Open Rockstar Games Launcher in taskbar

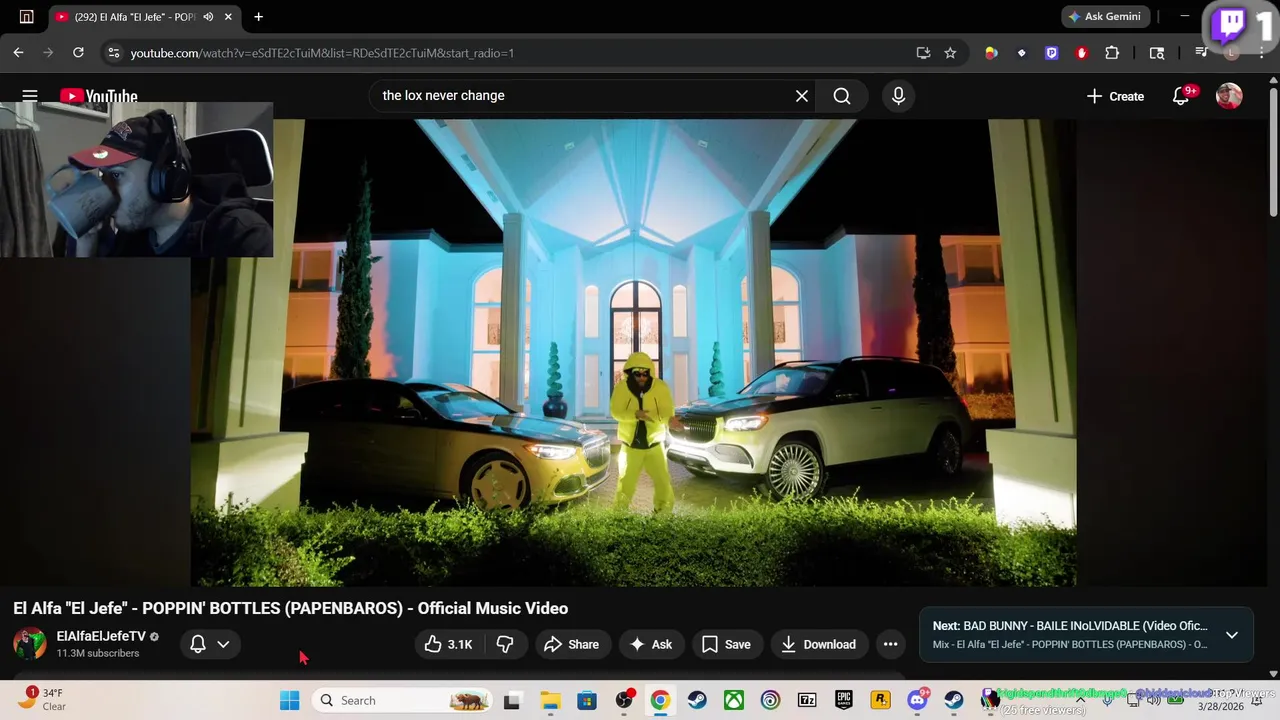[880, 700]
